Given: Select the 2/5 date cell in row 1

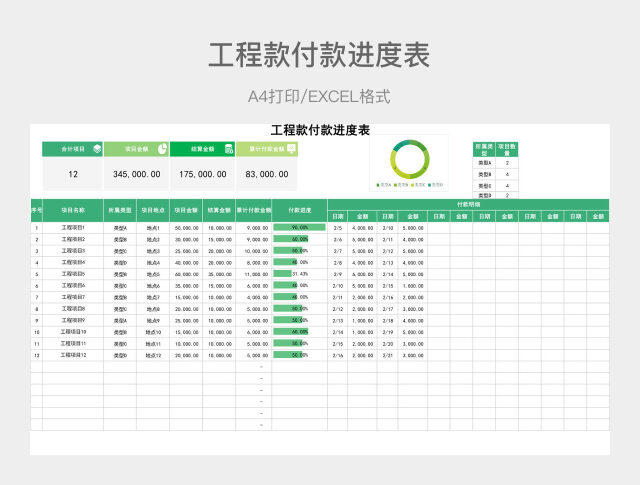Looking at the screenshot, I should coord(338,228).
